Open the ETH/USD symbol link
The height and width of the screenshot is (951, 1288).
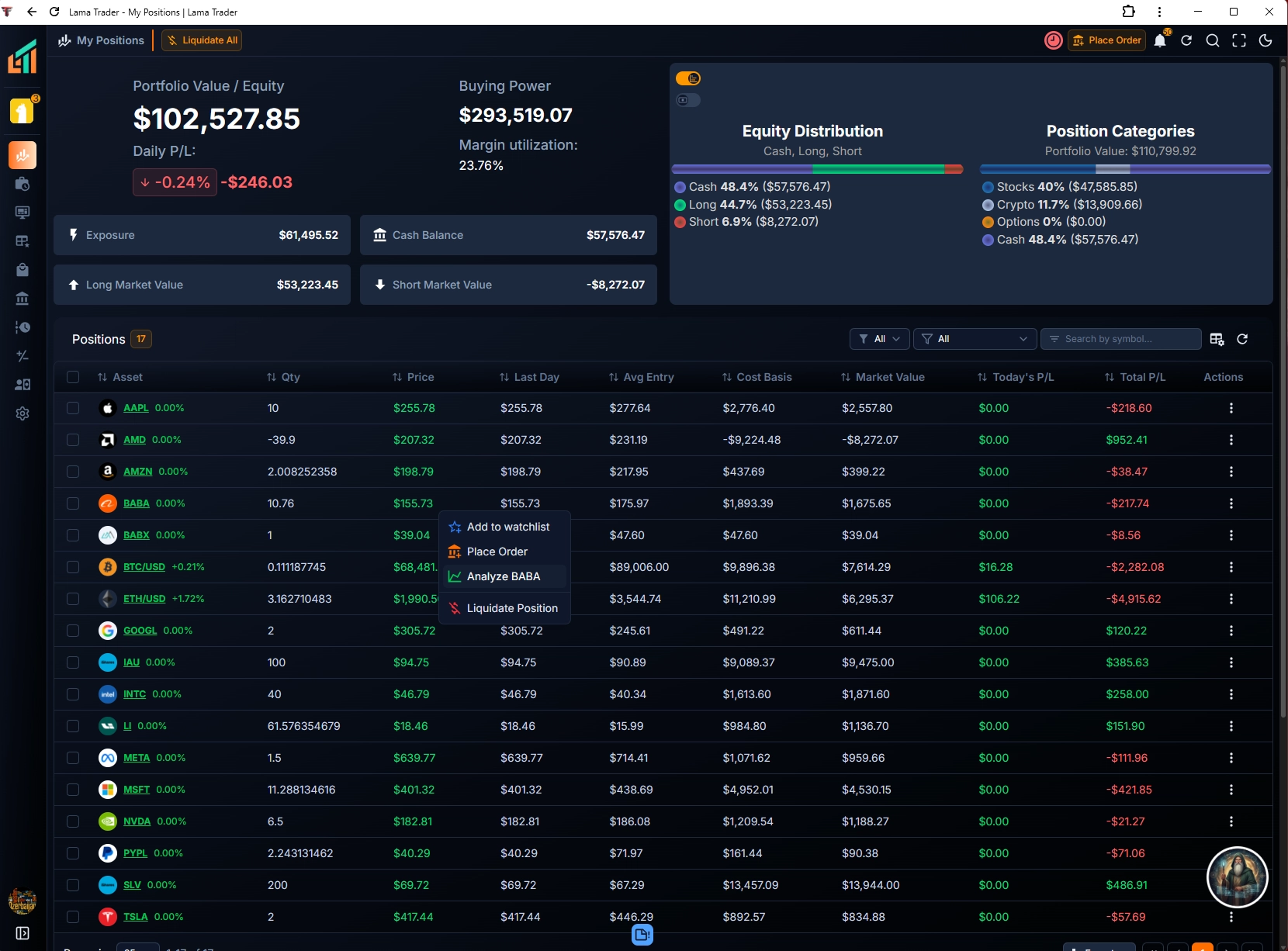(144, 599)
